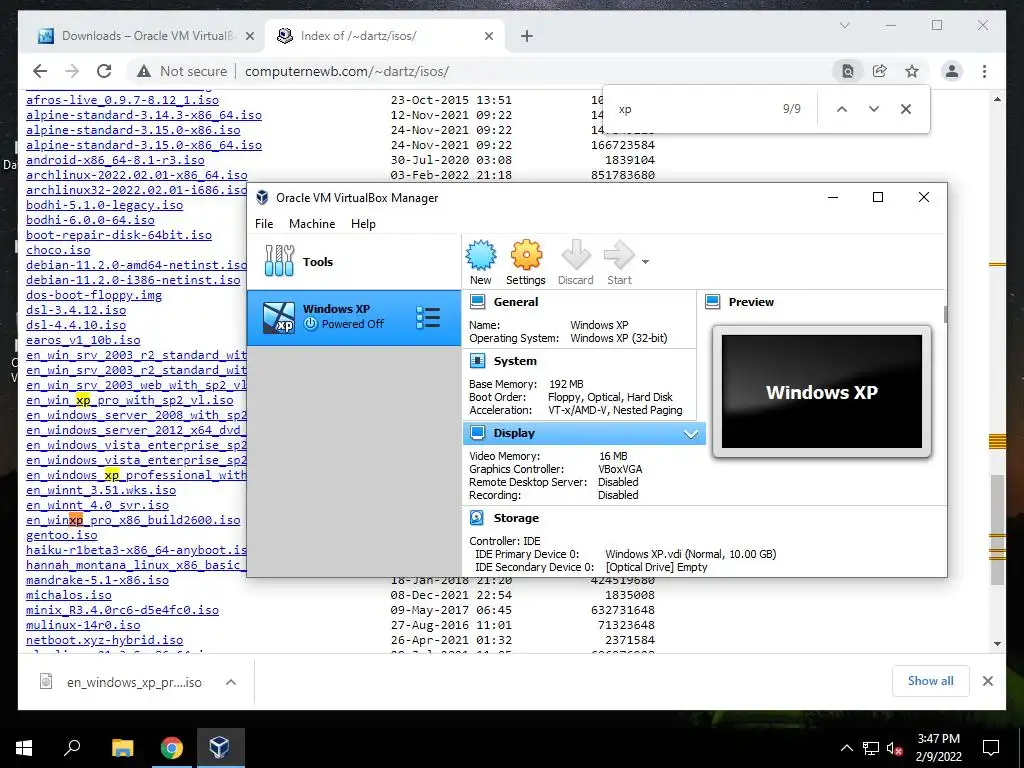This screenshot has height=768, width=1024.
Task: Show hidden system tray icons
Action: pyautogui.click(x=846, y=748)
